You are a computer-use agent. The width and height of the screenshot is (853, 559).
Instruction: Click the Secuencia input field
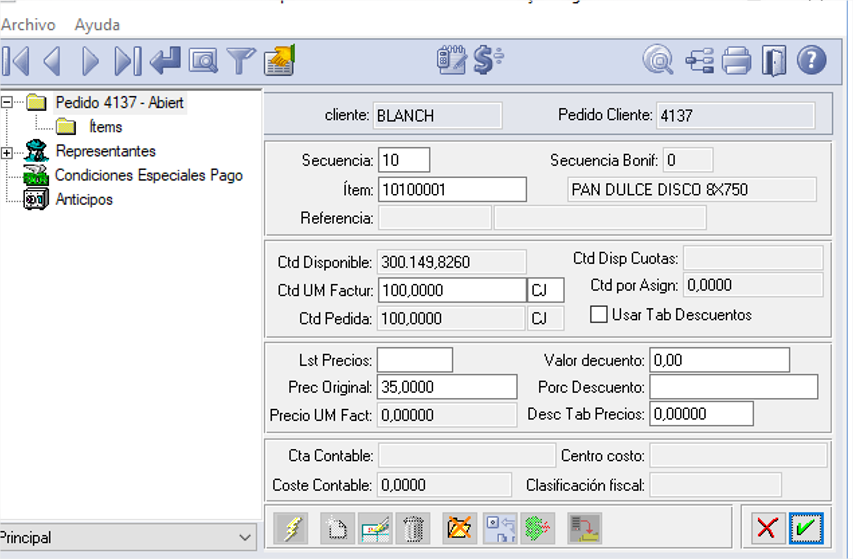pos(404,160)
